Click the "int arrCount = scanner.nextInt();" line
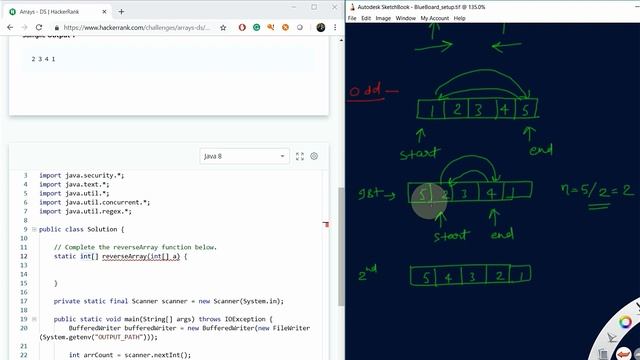This screenshot has width=640, height=360. coord(130,355)
